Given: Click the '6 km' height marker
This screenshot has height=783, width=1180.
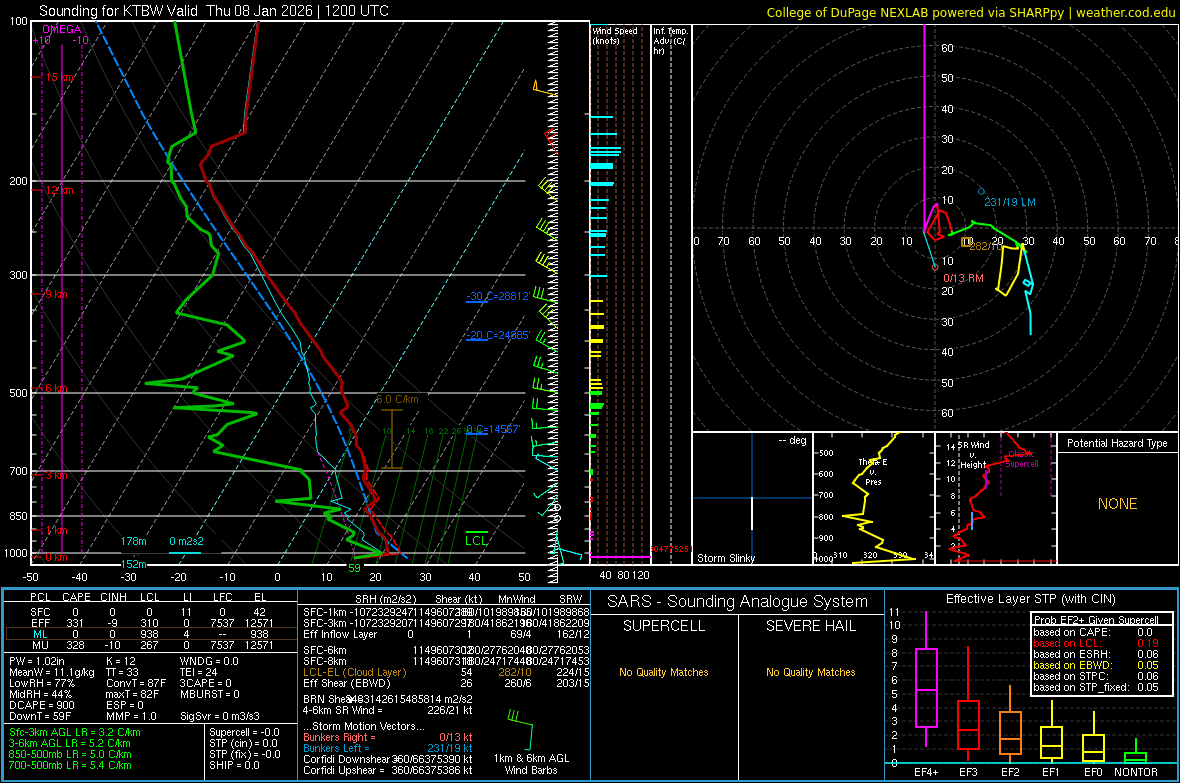Looking at the screenshot, I should click(x=56, y=388).
